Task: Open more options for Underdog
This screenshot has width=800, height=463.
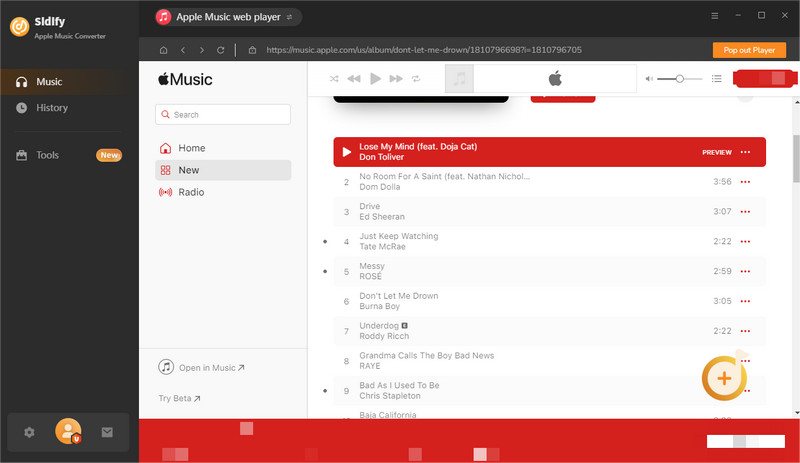Action: tap(745, 331)
